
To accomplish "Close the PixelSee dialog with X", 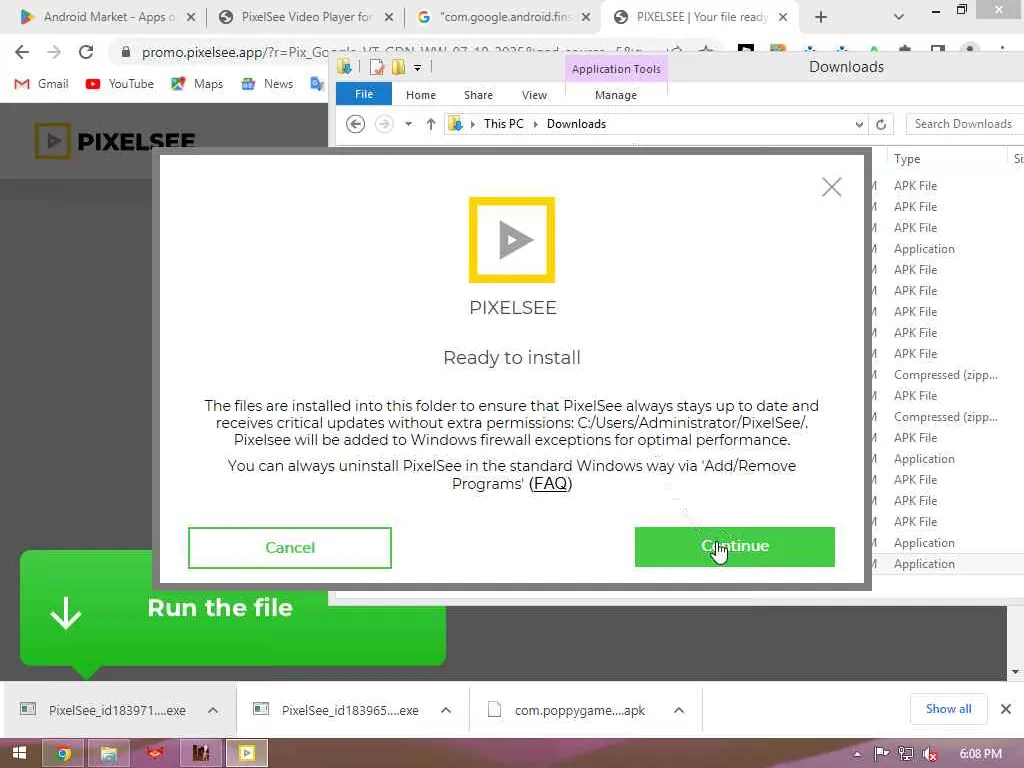I will click(x=831, y=187).
